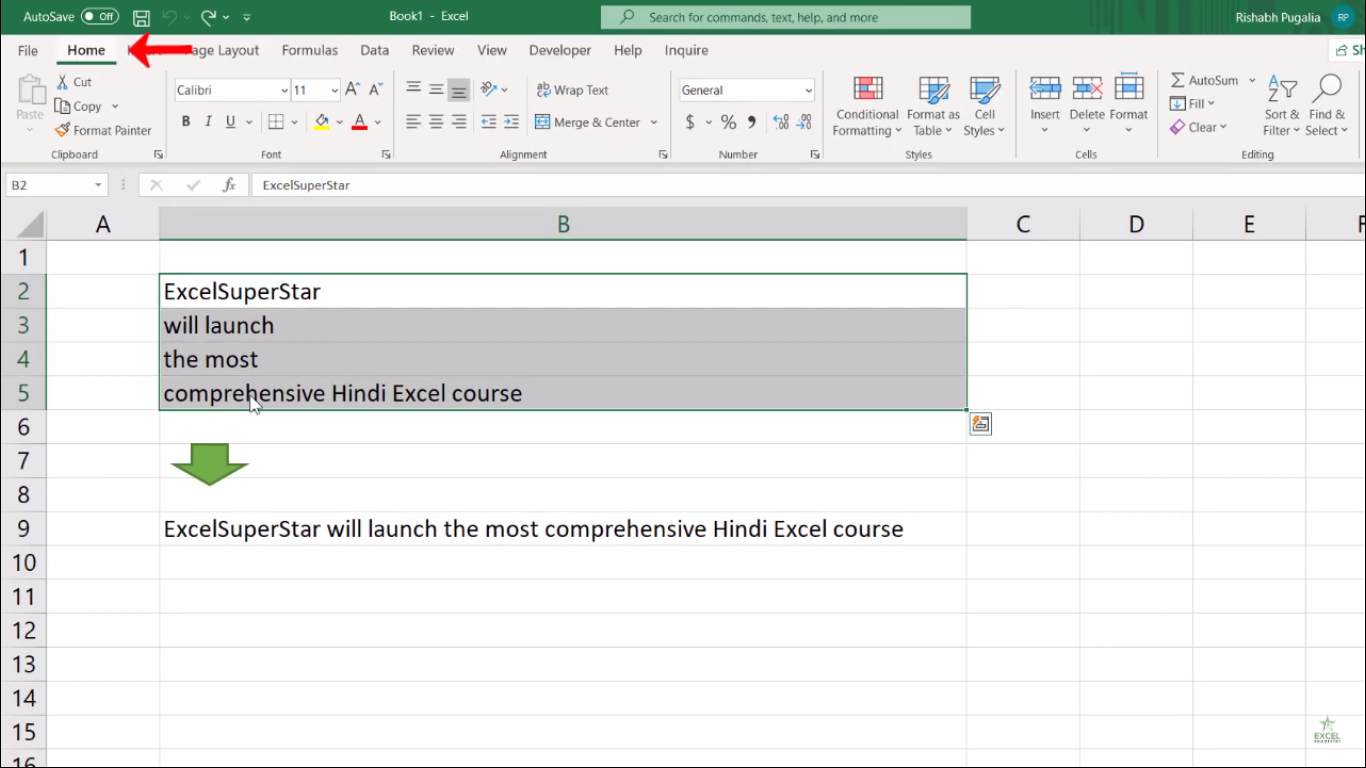Open Format as Table gallery
The image size is (1366, 768).
pyautogui.click(x=933, y=106)
